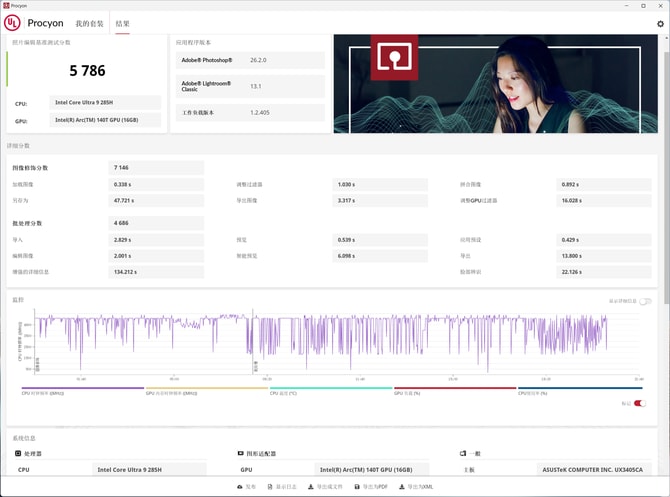Click the 导出为PDF save icon

pos(356,486)
